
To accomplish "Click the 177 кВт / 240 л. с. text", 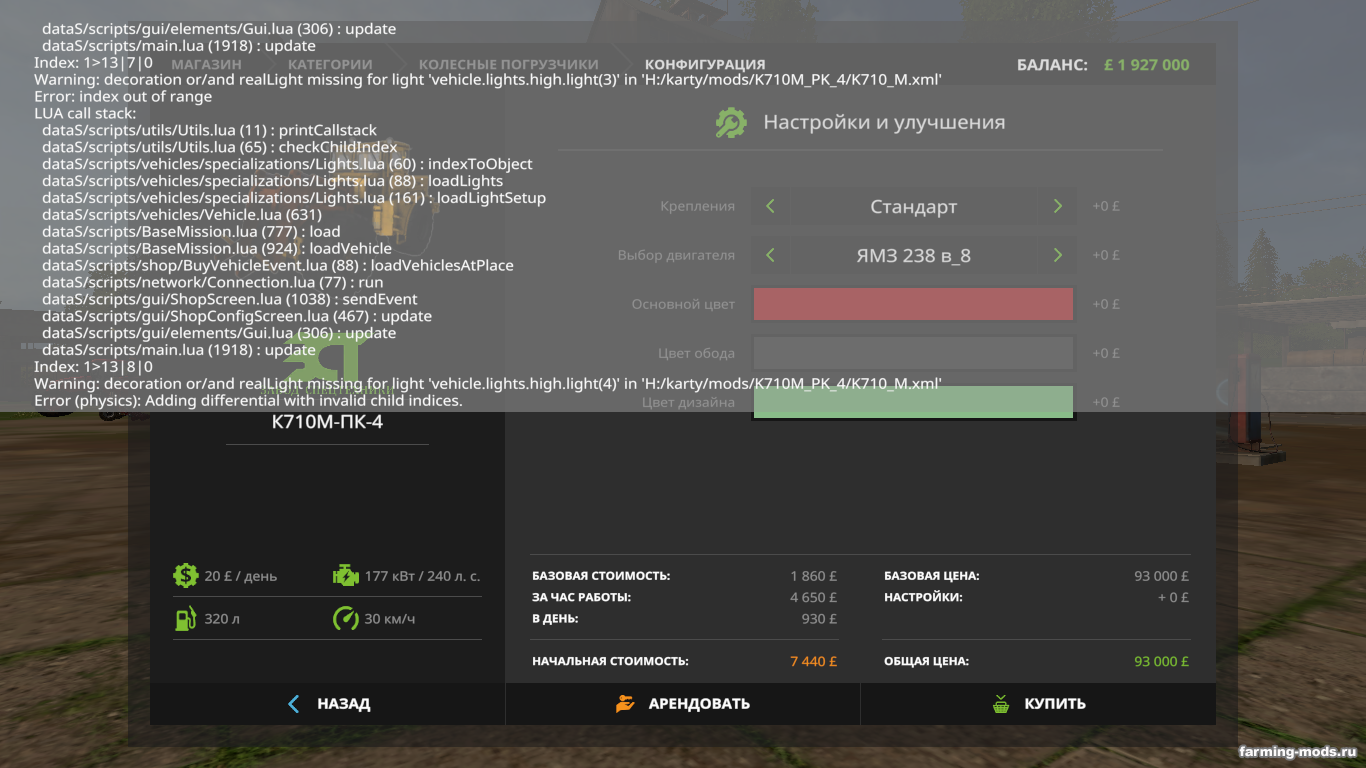I will point(422,576).
